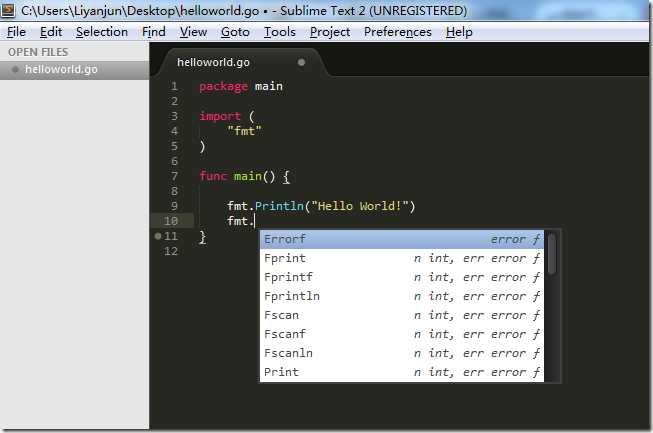Click the autocomplete popup scrollbar thumb
The height and width of the screenshot is (433, 653).
pos(552,254)
